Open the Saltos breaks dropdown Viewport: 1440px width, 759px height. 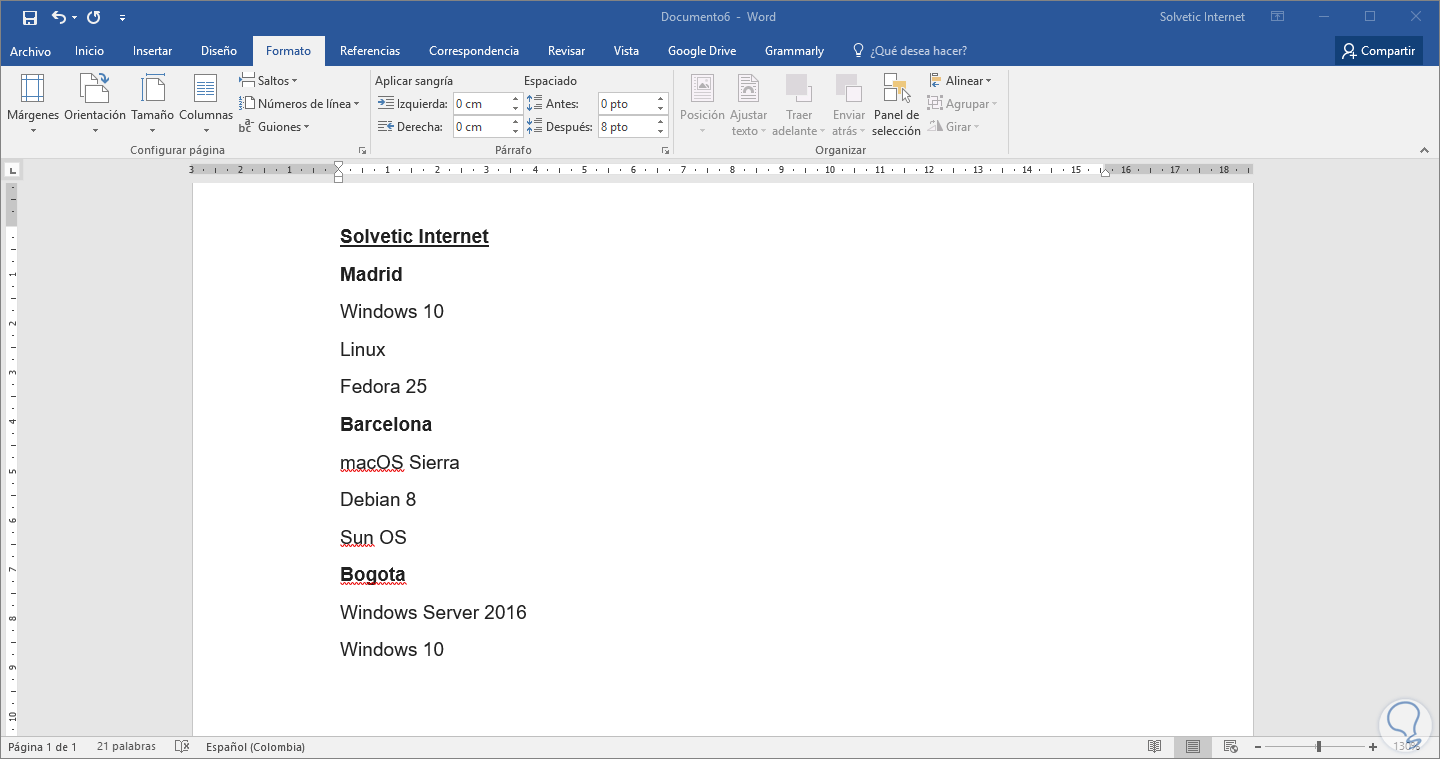point(268,81)
